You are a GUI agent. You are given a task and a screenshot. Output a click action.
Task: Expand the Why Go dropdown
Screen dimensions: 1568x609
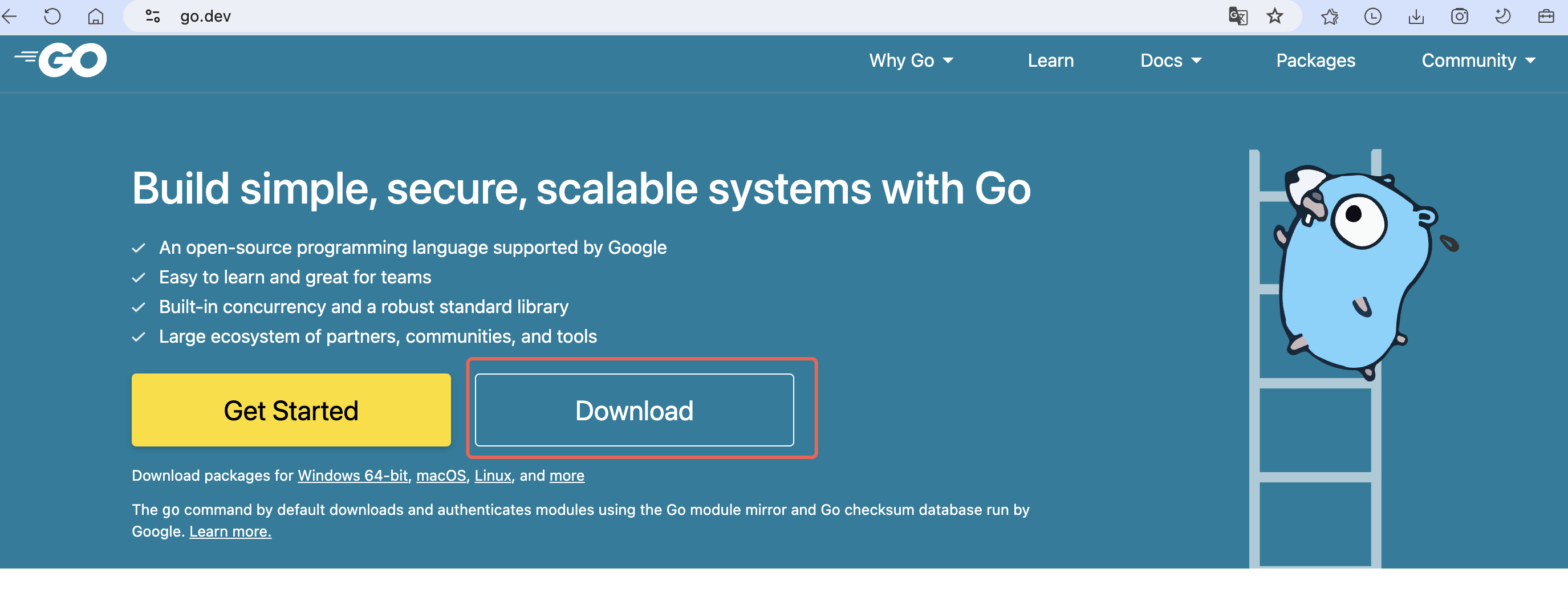click(x=911, y=60)
